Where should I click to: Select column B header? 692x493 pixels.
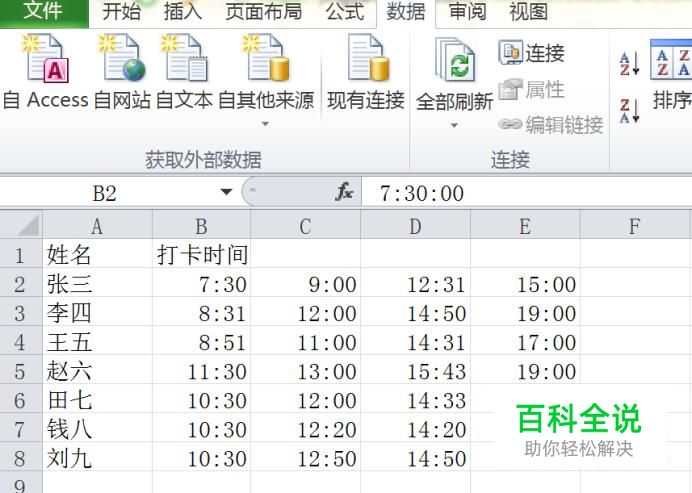pyautogui.click(x=201, y=226)
